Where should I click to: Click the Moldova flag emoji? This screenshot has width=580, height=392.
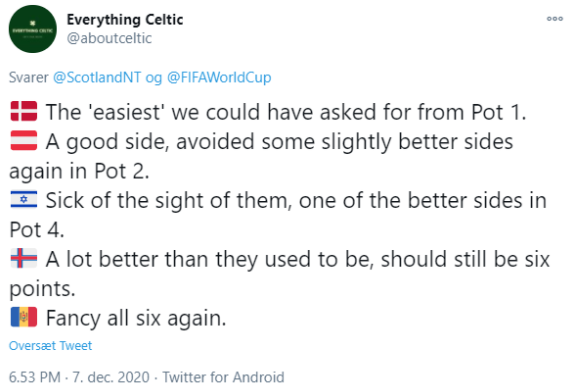24,317
